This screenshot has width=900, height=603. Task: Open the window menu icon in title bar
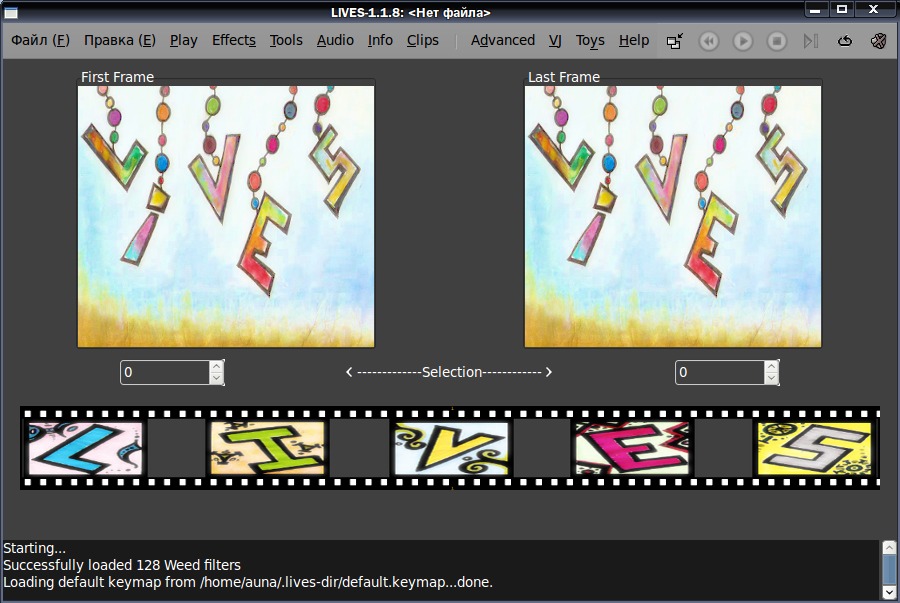[x=11, y=12]
